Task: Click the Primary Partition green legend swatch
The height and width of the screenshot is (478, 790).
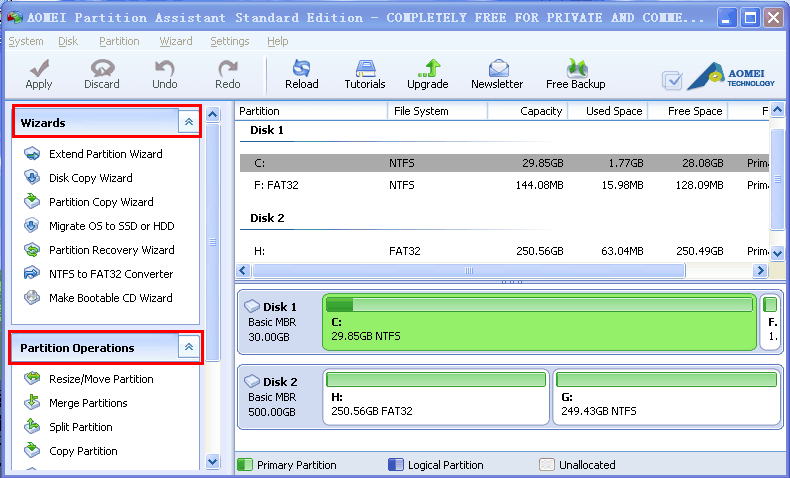Action: tap(245, 464)
